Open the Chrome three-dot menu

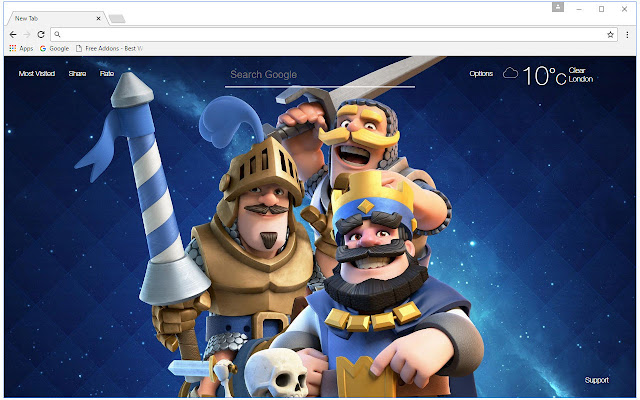click(x=627, y=35)
